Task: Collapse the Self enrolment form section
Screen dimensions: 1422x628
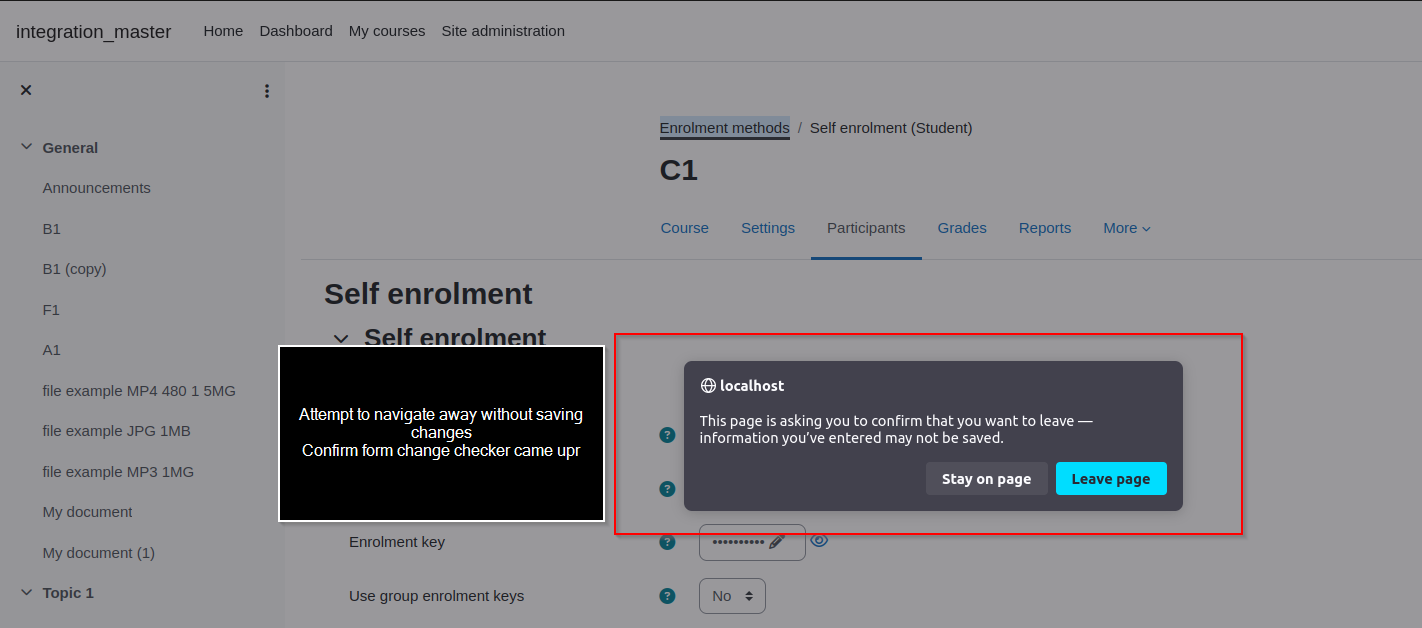Action: tap(341, 339)
